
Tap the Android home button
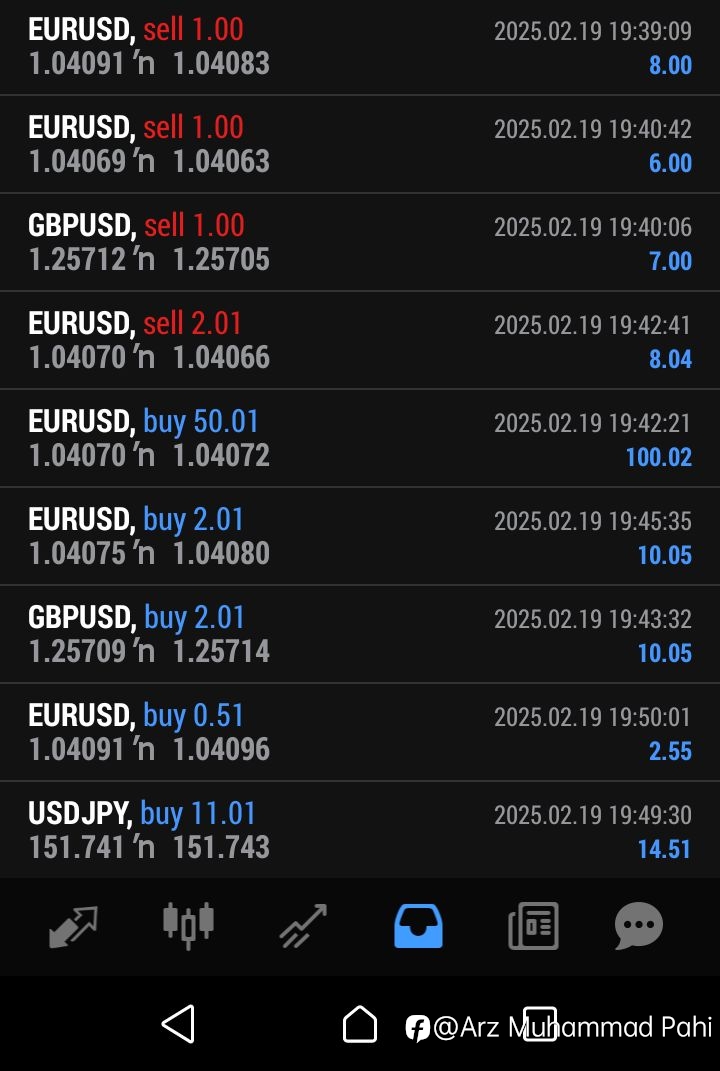360,1024
